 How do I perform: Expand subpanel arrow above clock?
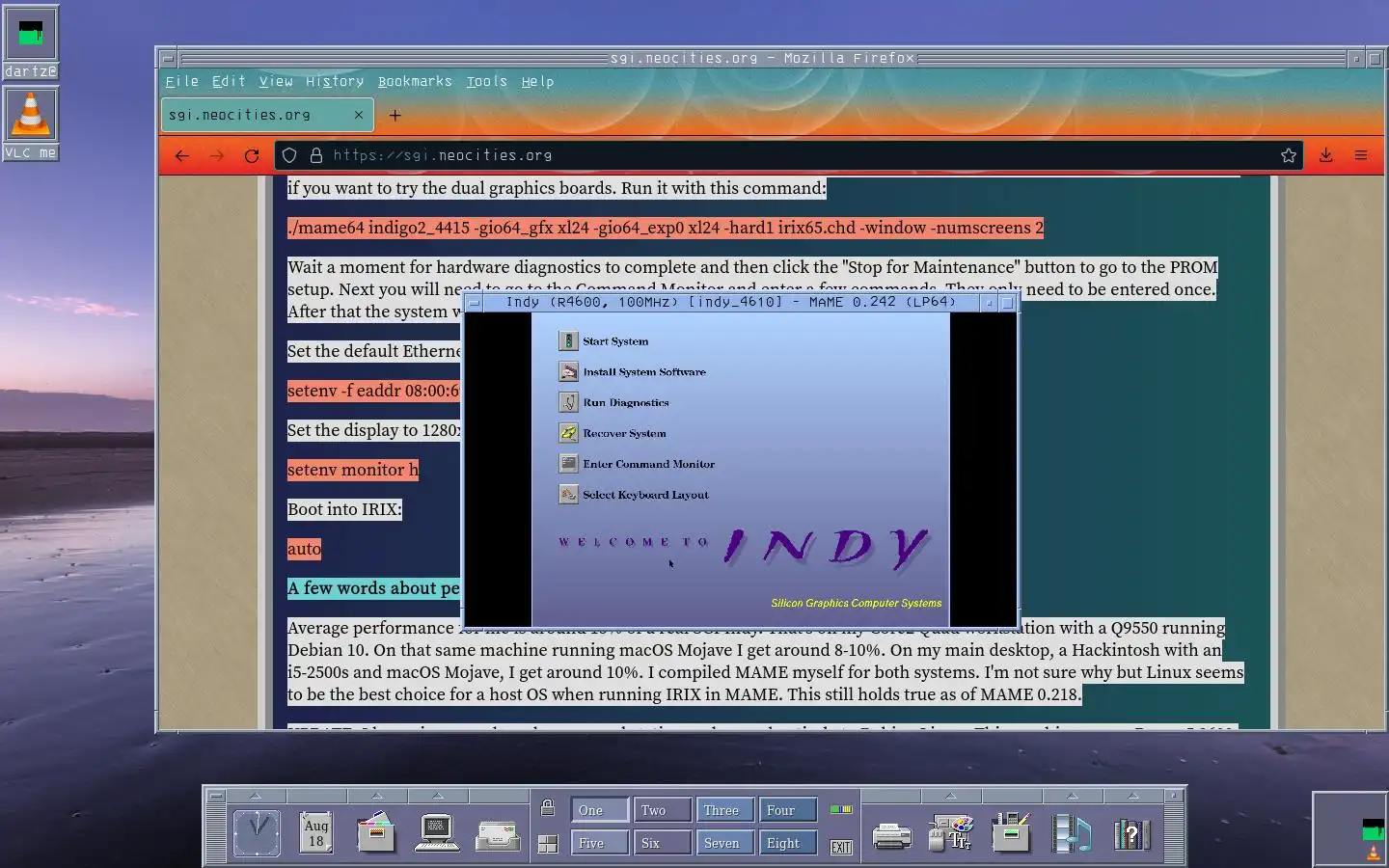point(257,796)
